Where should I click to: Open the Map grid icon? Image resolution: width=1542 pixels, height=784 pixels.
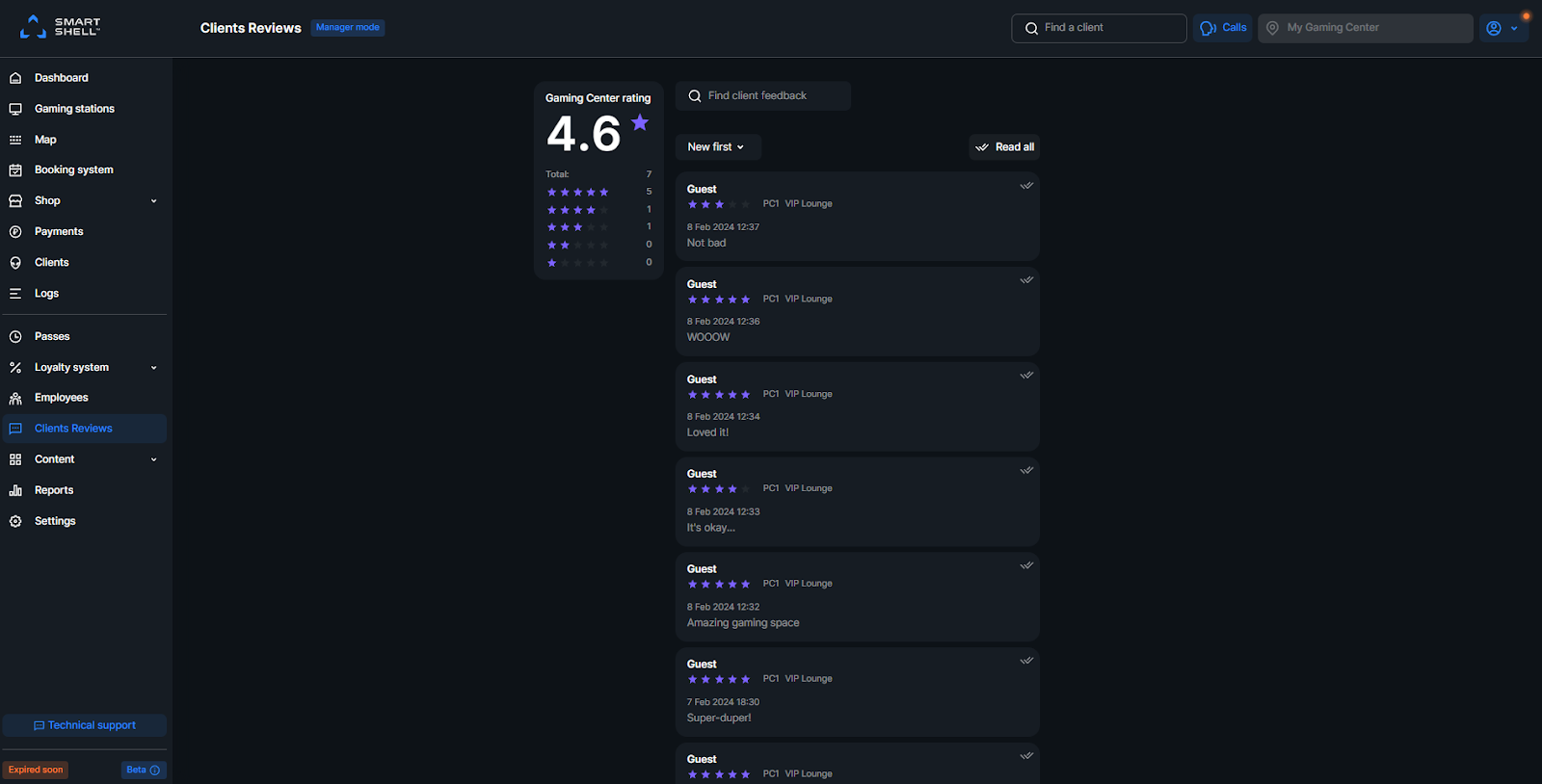[x=15, y=140]
